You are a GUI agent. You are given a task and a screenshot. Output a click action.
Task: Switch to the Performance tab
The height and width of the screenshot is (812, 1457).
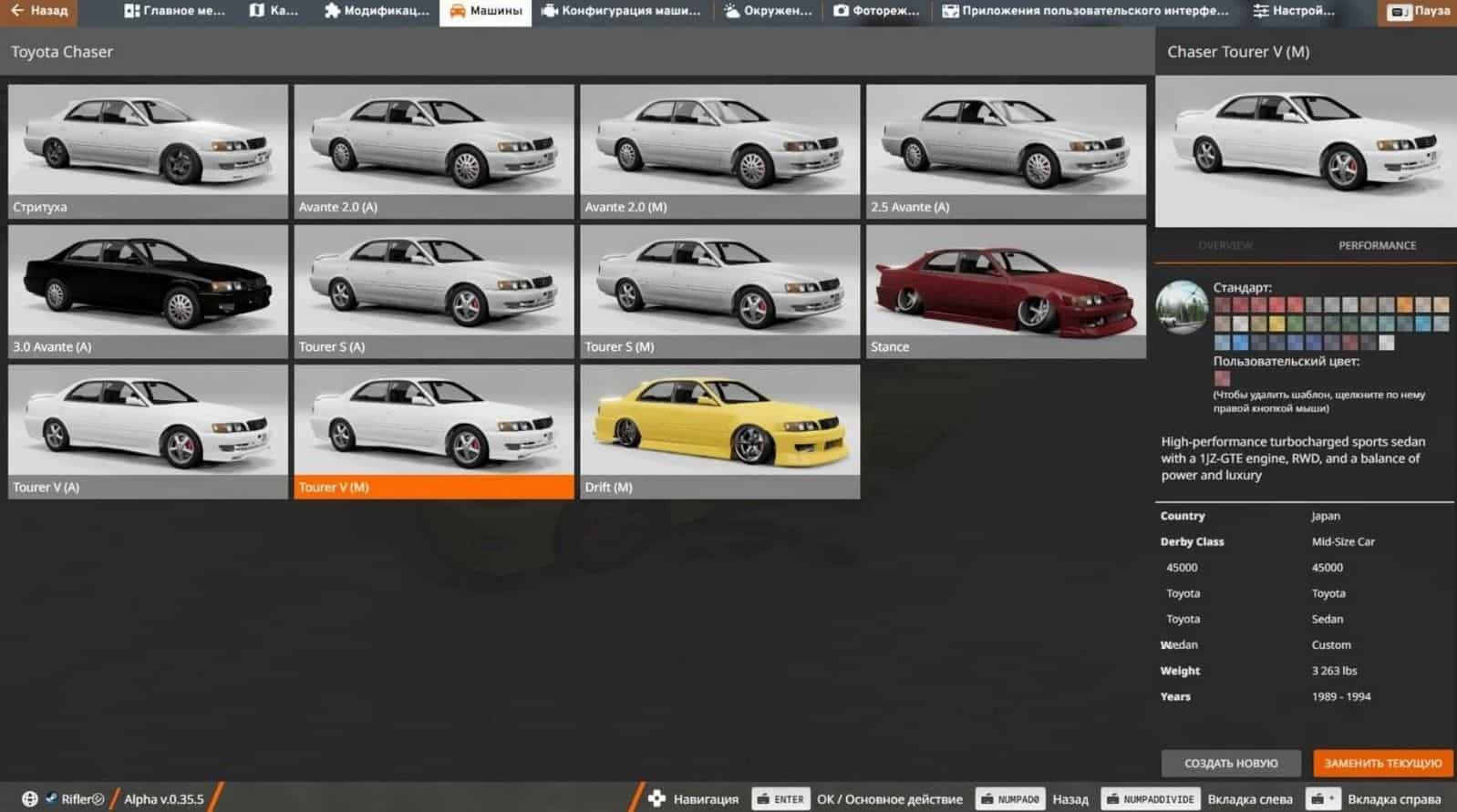pyautogui.click(x=1377, y=245)
